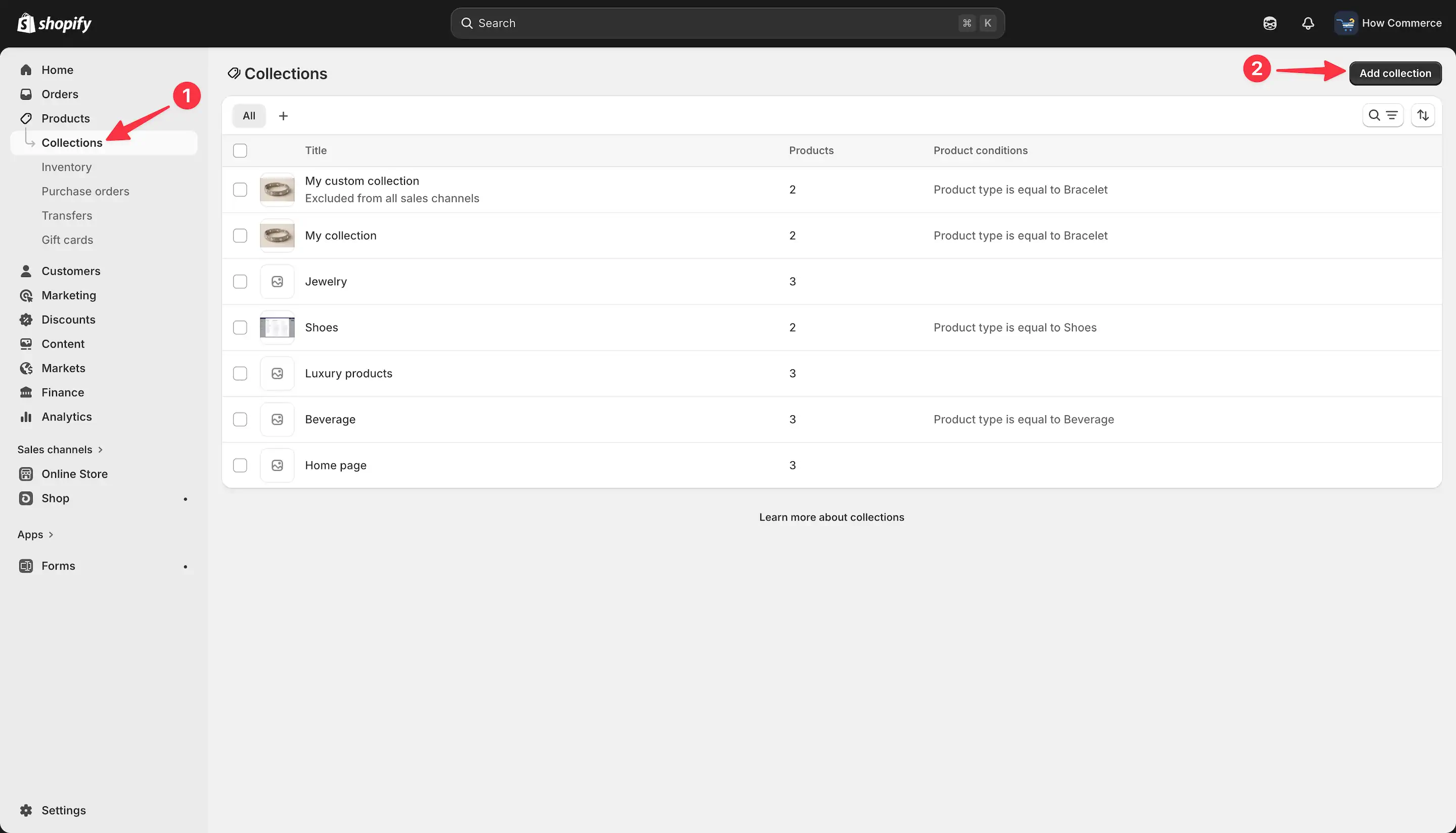Click the Home page placeholder image
The width and height of the screenshot is (1456, 833).
point(278,465)
